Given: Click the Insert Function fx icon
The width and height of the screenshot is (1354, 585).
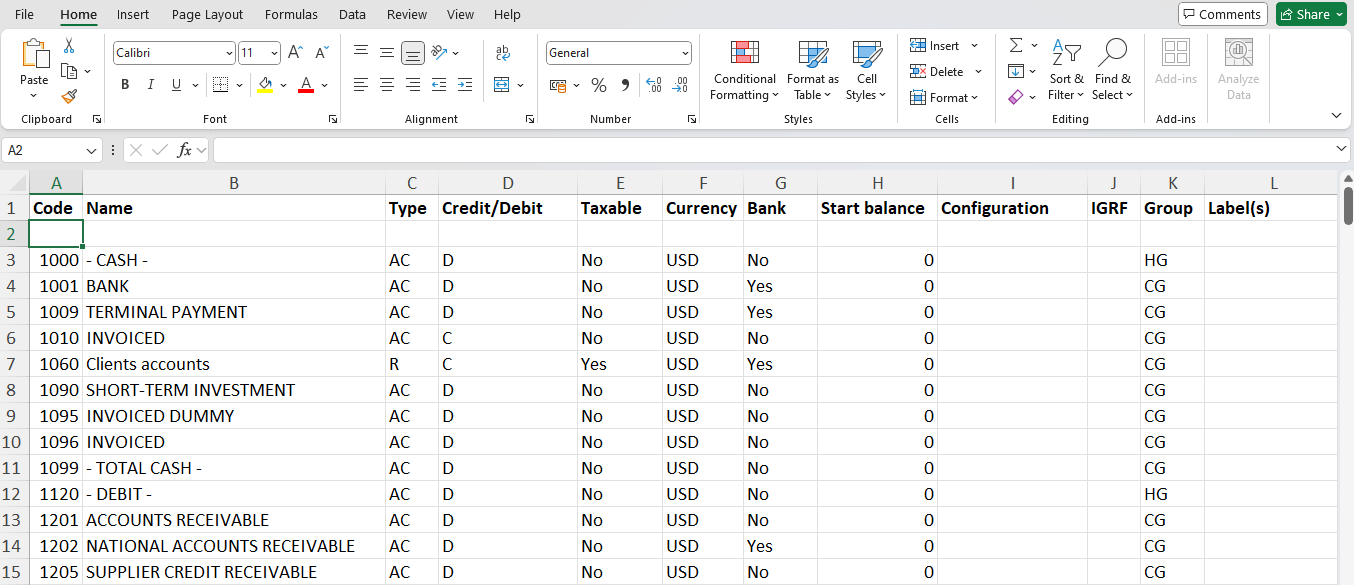Looking at the screenshot, I should tap(184, 150).
